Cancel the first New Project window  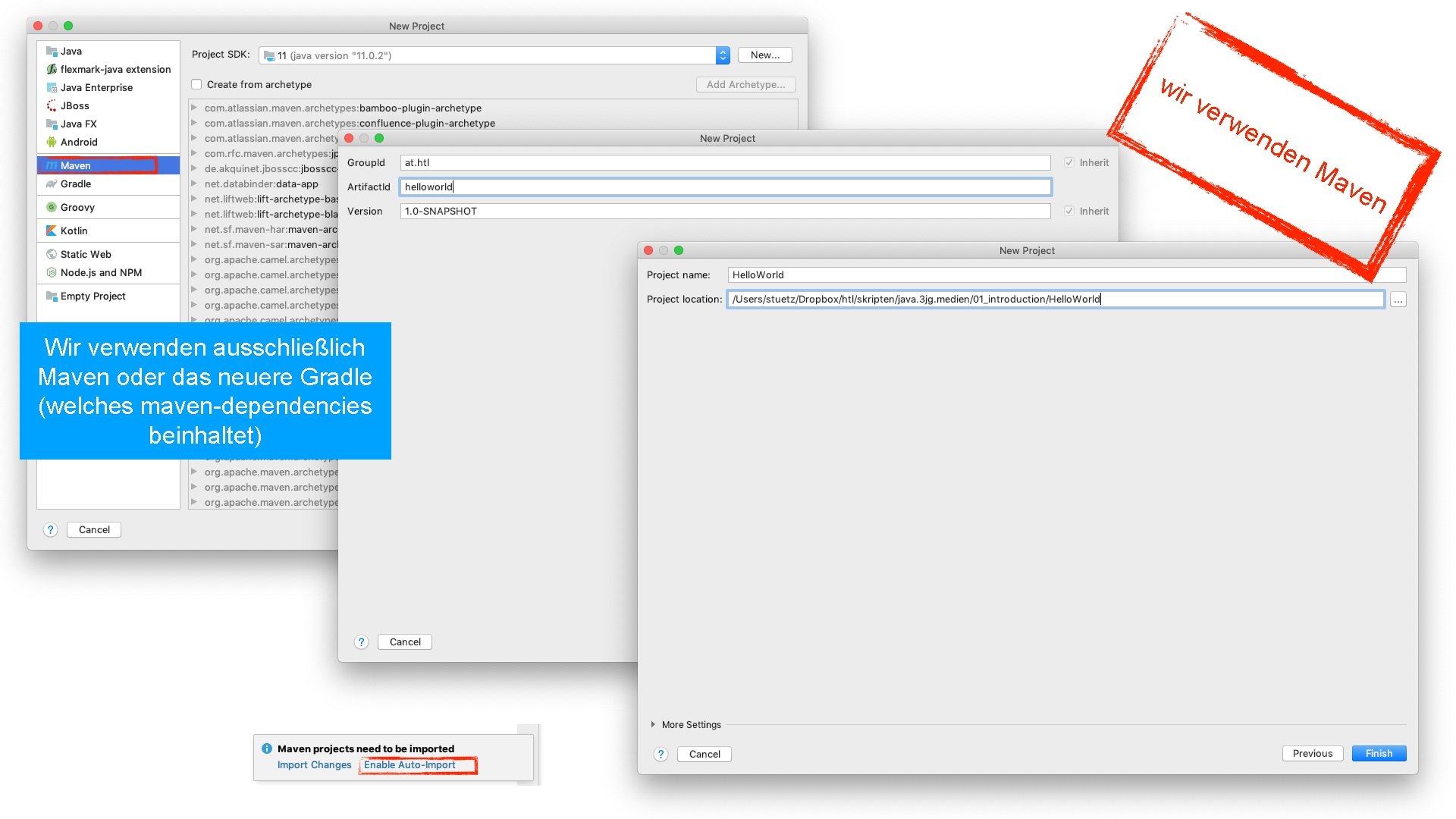coord(94,529)
